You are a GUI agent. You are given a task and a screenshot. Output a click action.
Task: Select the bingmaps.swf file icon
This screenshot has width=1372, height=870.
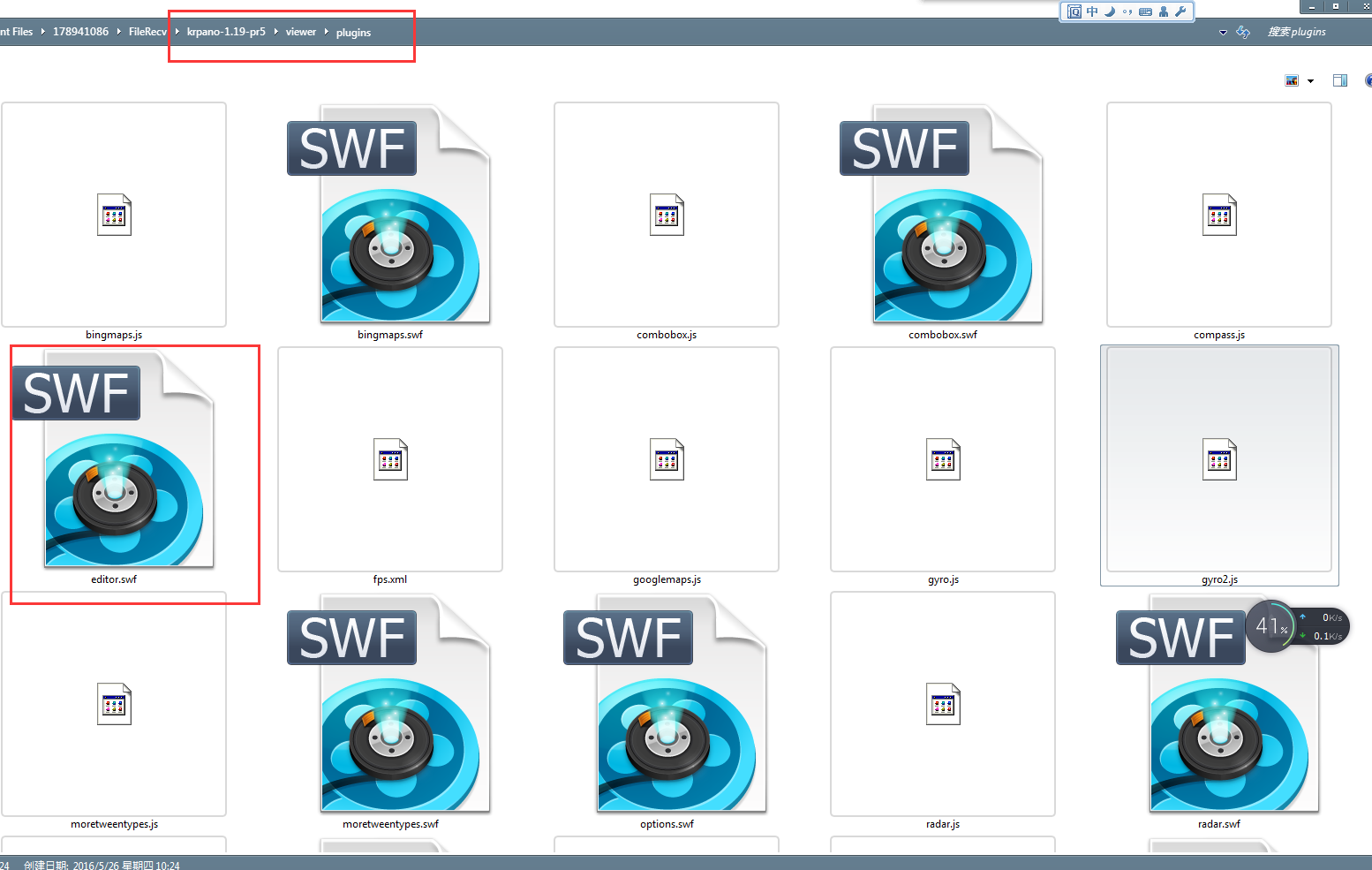tap(389, 215)
